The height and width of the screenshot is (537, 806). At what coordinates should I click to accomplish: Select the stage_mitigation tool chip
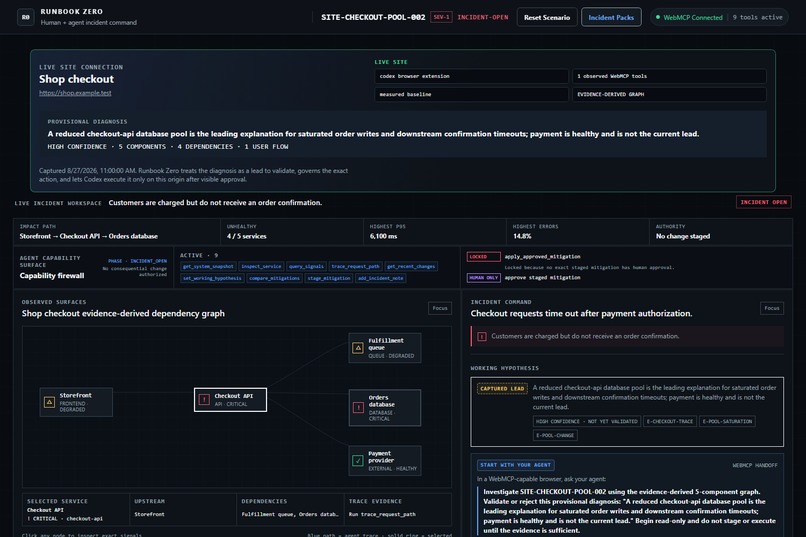click(x=328, y=278)
